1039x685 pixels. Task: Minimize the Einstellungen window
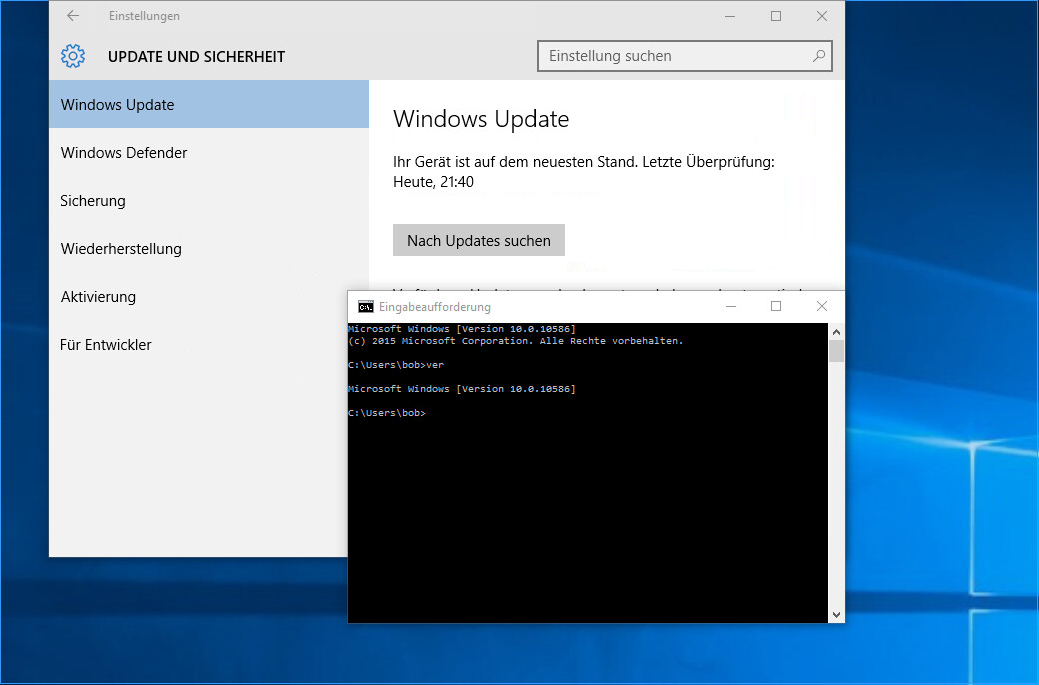(730, 16)
